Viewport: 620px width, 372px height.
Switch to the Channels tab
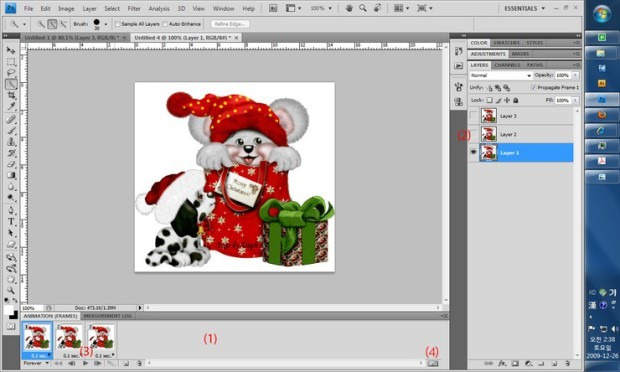pyautogui.click(x=507, y=65)
